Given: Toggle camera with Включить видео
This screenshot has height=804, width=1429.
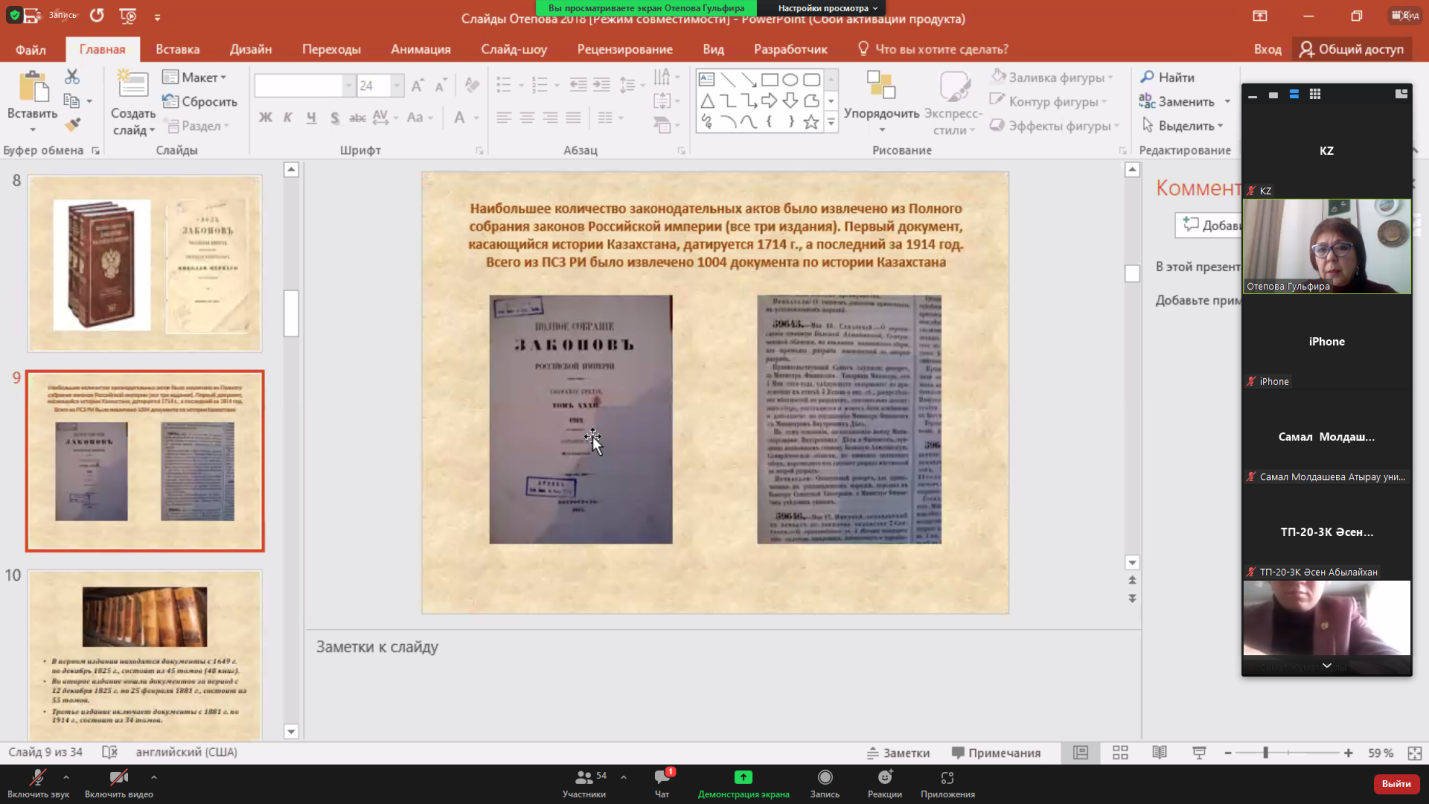Looking at the screenshot, I should [118, 778].
